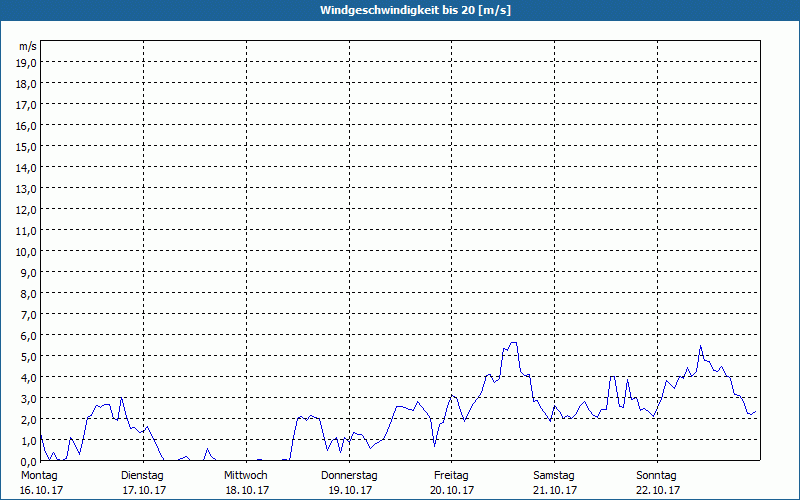Click the date 18.10.17
The width and height of the screenshot is (800, 500).
247,490
